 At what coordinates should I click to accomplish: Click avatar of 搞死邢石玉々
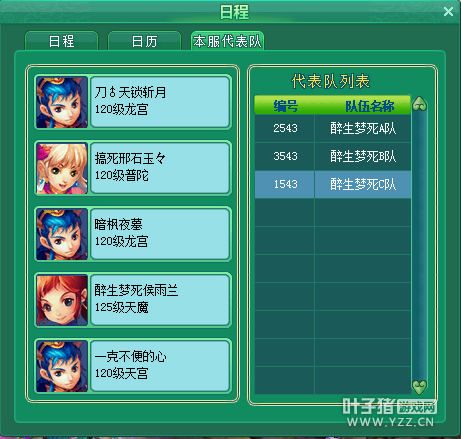pyautogui.click(x=62, y=168)
